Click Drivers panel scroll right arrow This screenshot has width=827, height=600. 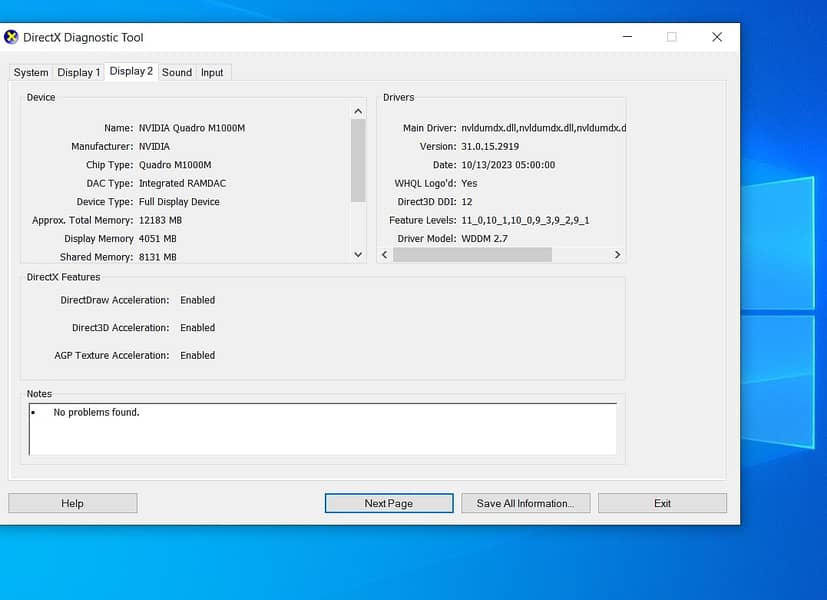point(617,255)
